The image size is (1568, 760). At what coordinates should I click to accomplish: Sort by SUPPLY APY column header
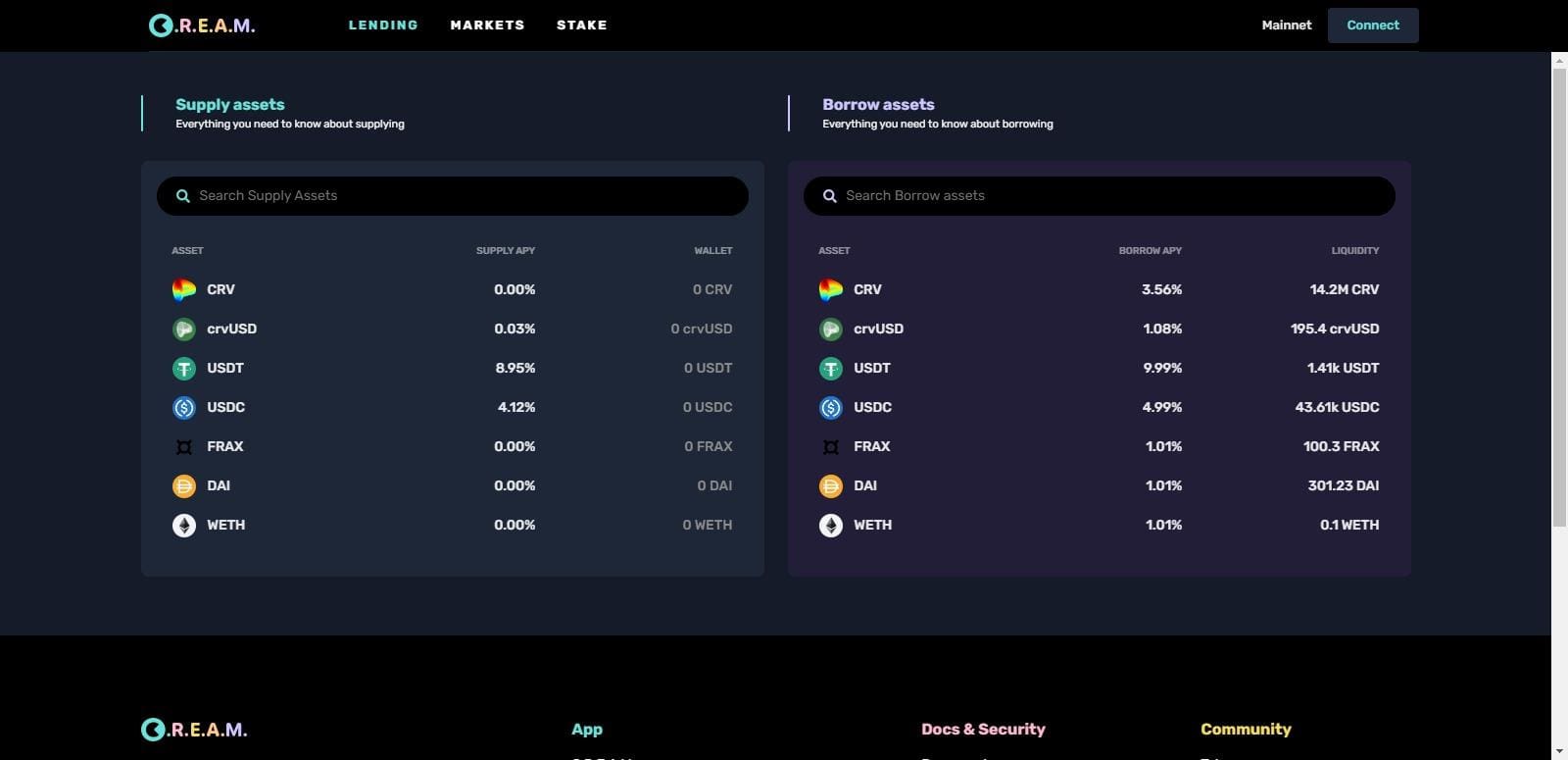point(506,251)
